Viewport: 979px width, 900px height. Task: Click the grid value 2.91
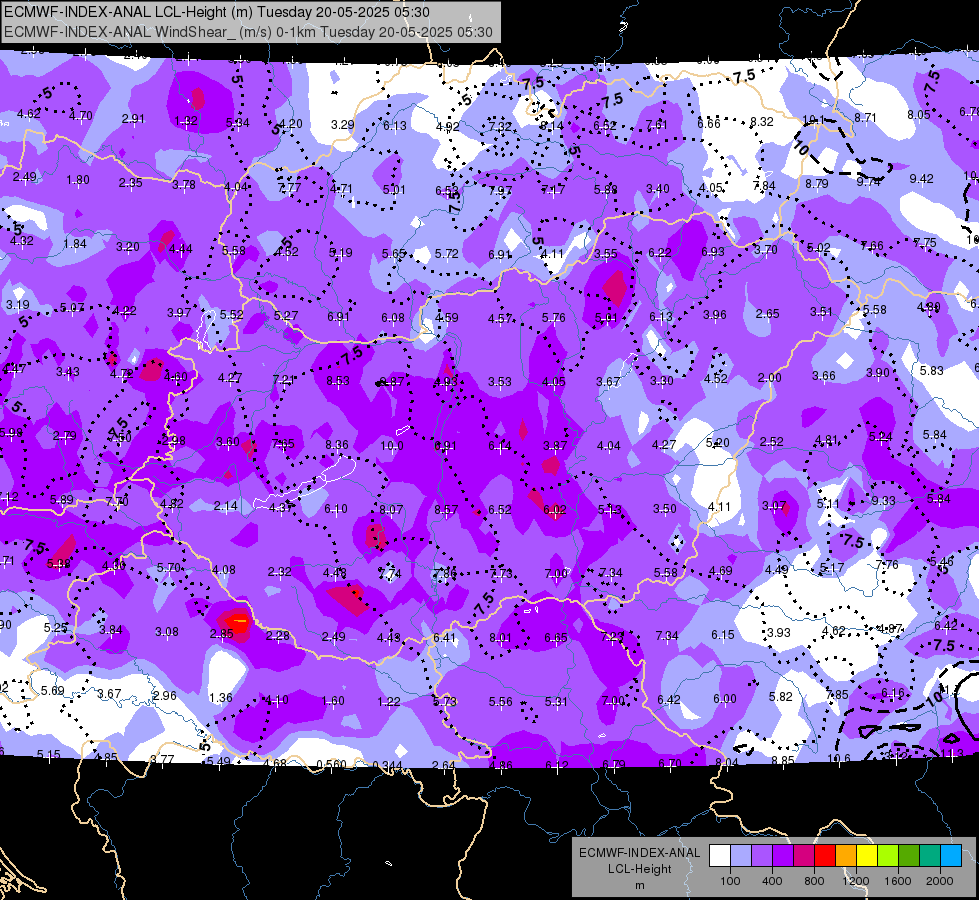point(133,119)
